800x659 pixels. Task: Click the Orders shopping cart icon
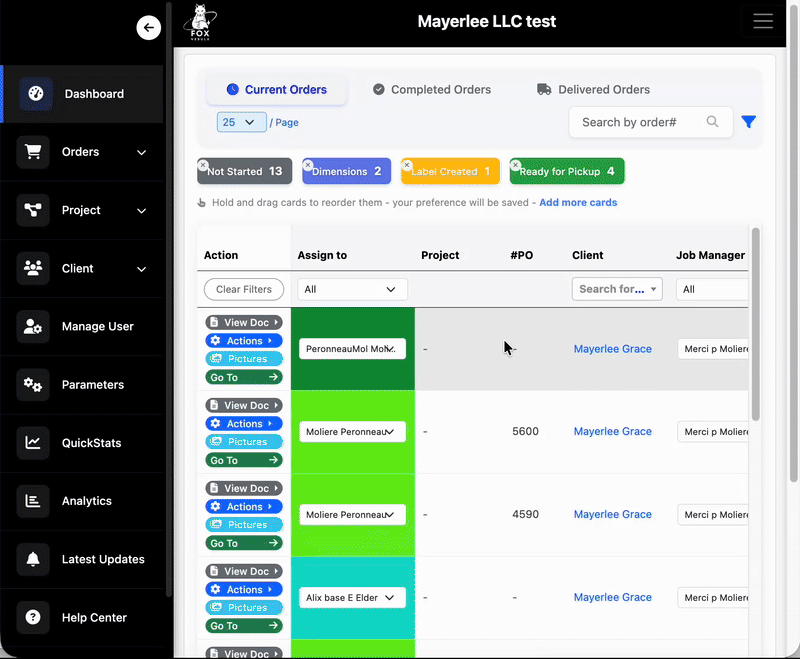point(36,152)
